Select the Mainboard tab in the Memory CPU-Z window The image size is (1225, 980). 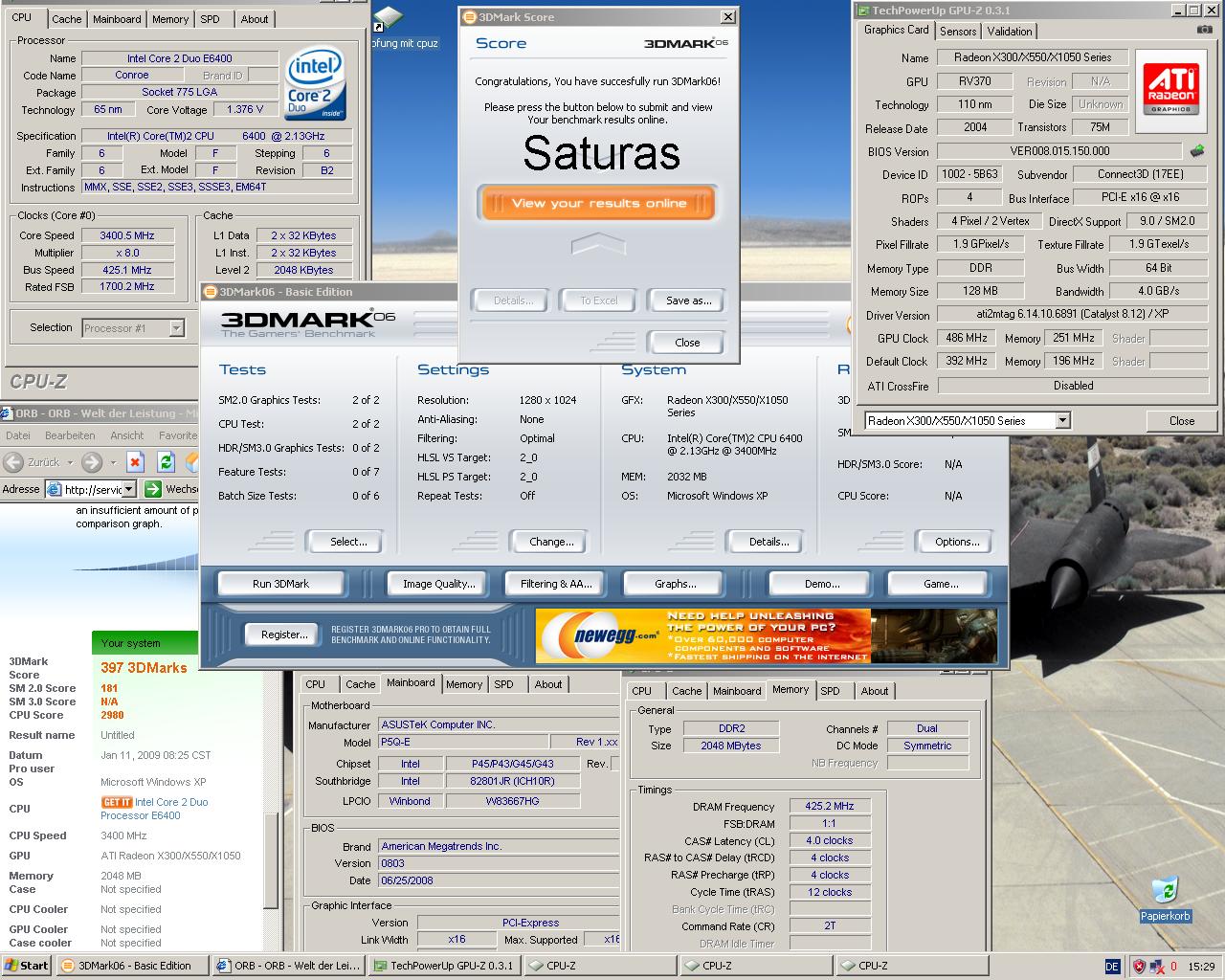tap(737, 691)
